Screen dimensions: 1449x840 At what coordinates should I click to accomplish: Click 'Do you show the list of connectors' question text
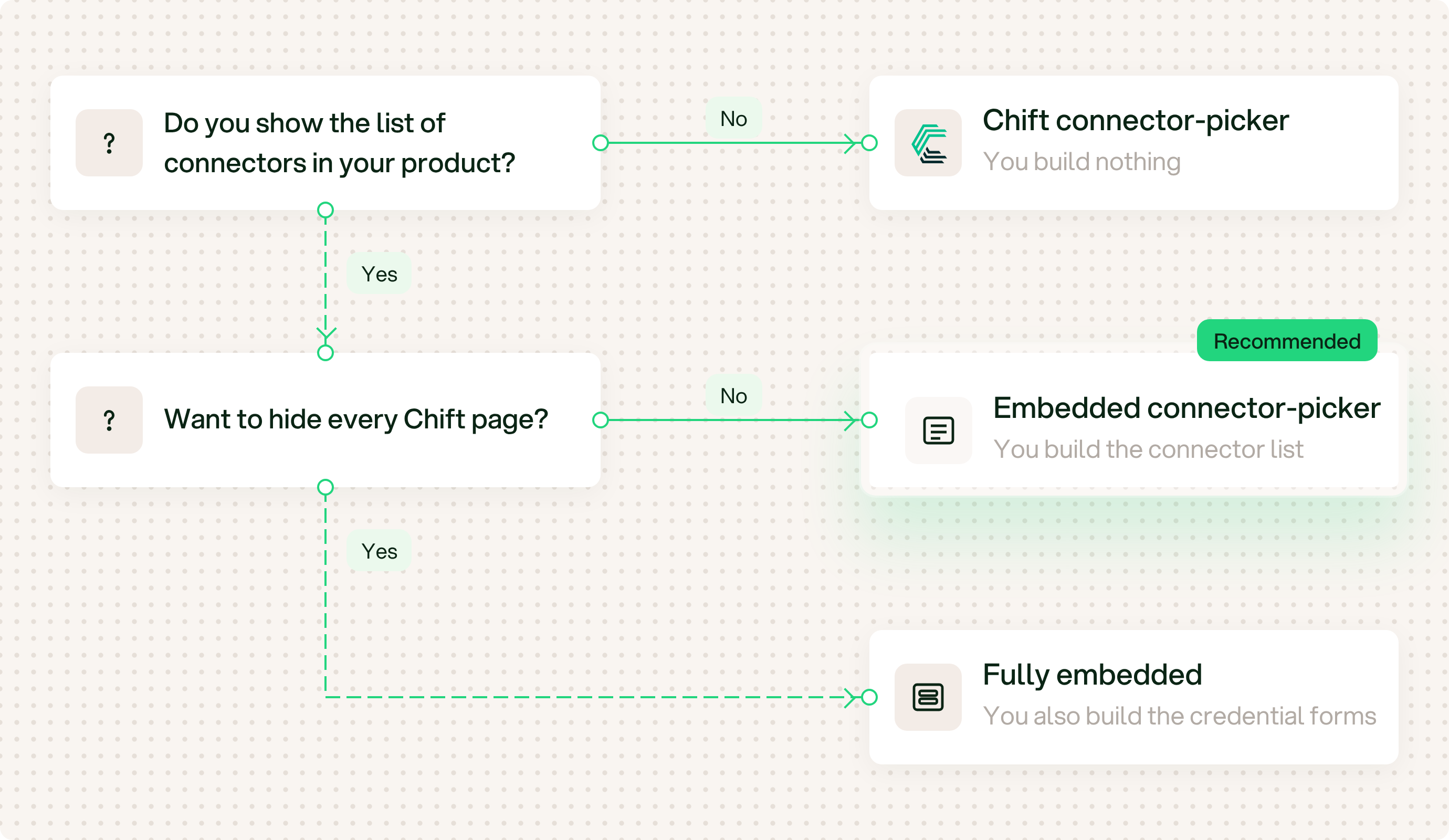click(x=339, y=143)
